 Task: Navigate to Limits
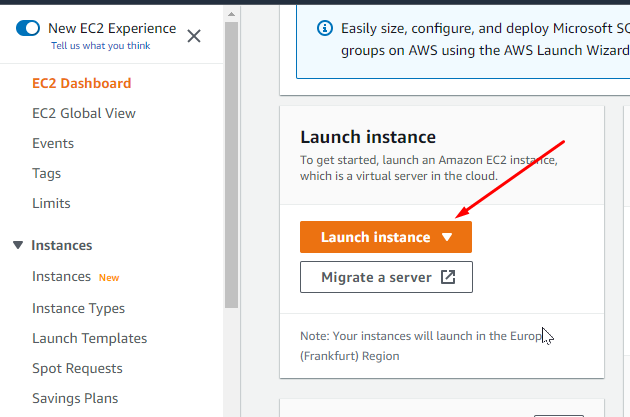click(x=51, y=203)
